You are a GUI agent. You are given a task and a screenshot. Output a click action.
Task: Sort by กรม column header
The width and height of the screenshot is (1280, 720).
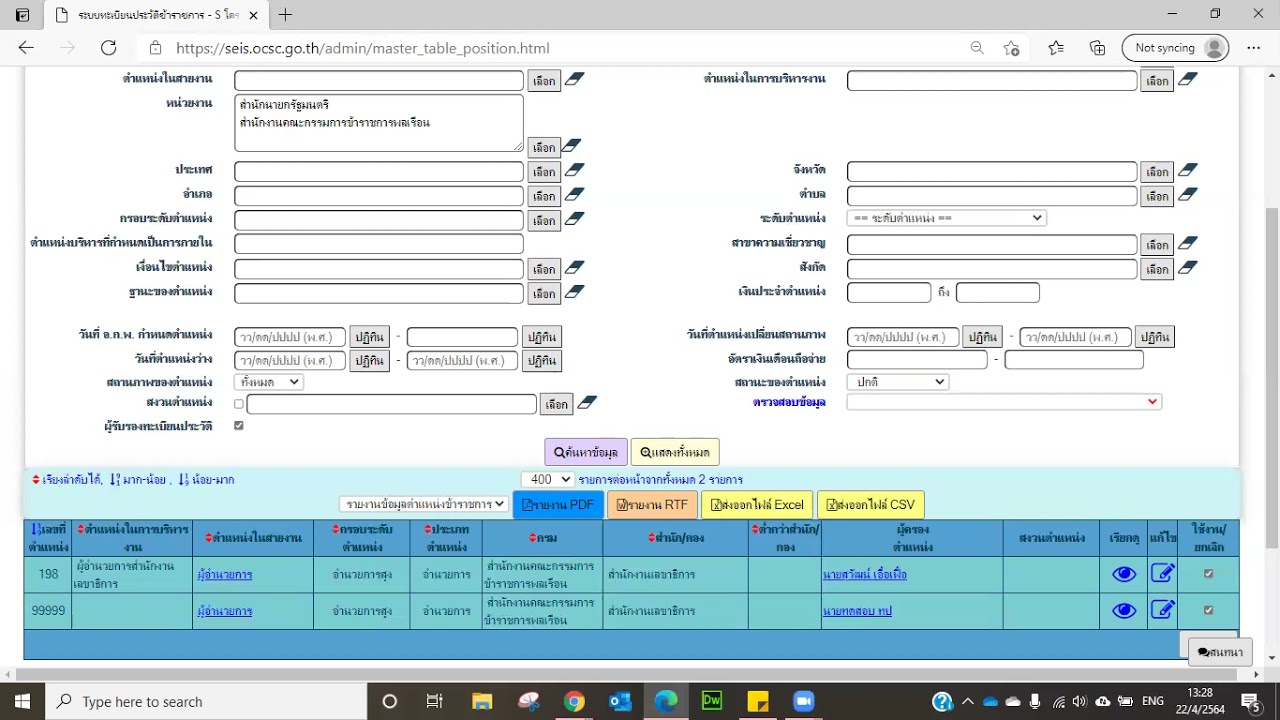tap(541, 538)
